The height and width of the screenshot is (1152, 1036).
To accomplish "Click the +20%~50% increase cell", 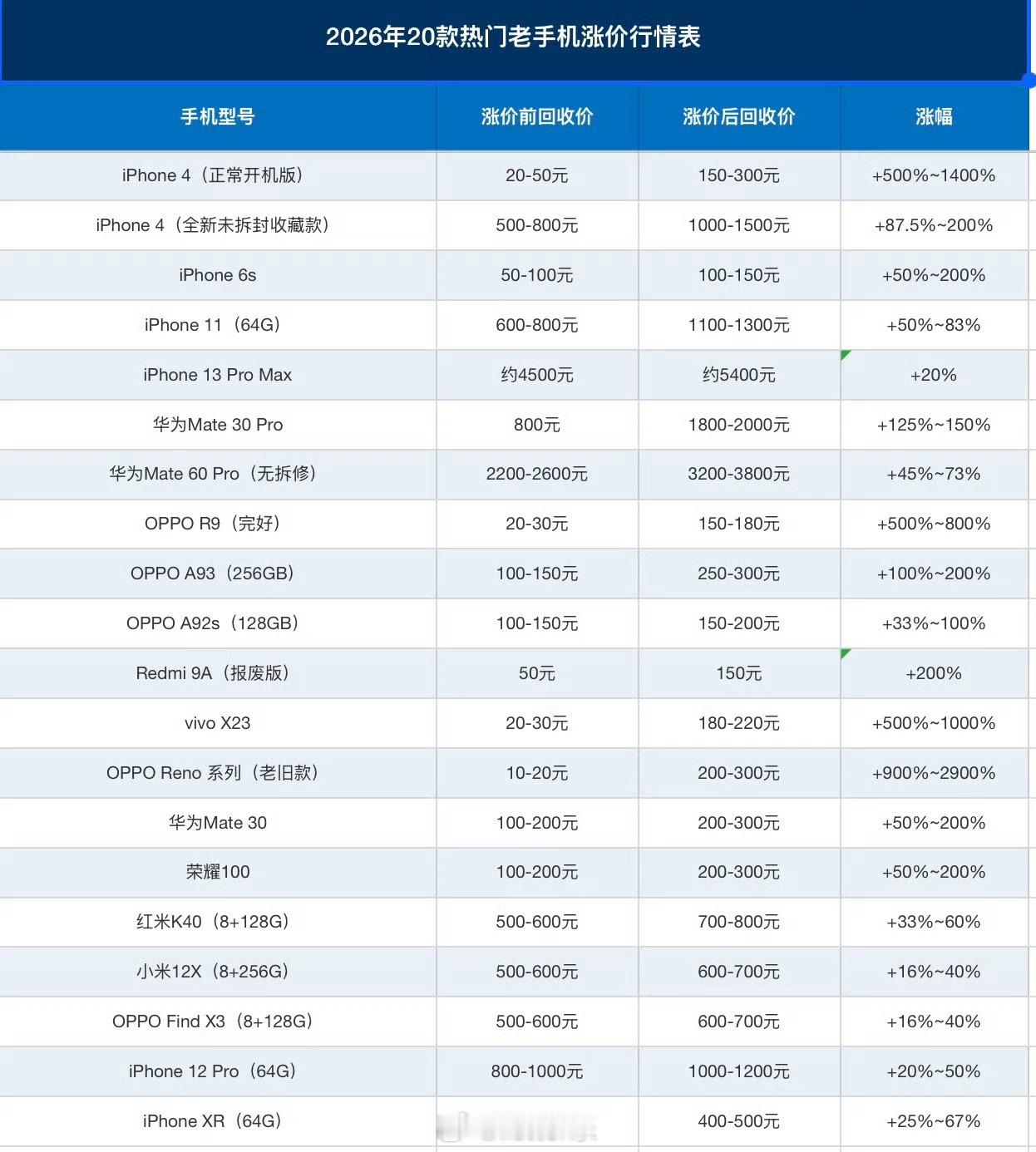I will (935, 1071).
